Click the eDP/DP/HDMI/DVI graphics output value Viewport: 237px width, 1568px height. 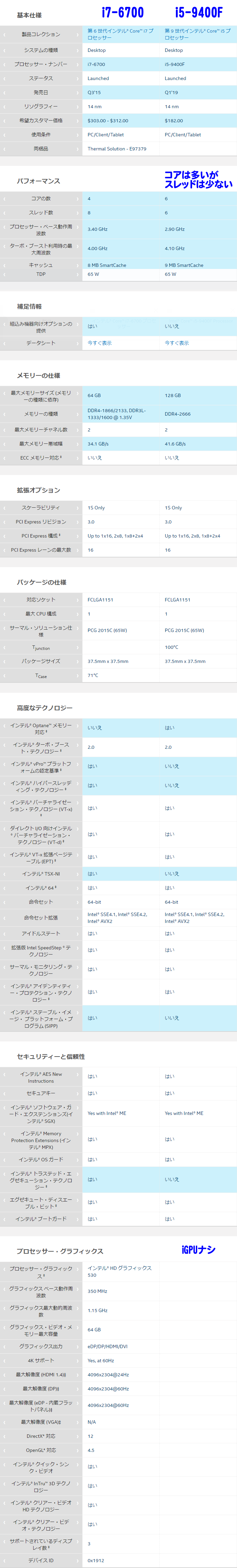coord(108,1346)
